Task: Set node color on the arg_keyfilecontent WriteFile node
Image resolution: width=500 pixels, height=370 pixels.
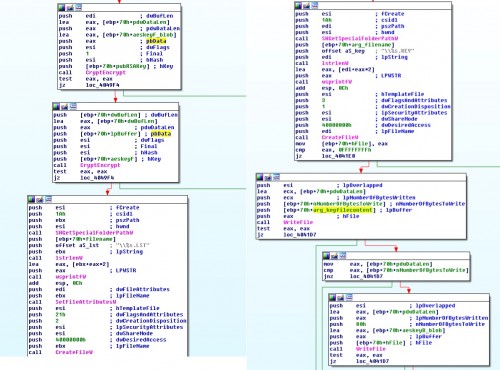Action: click(260, 177)
